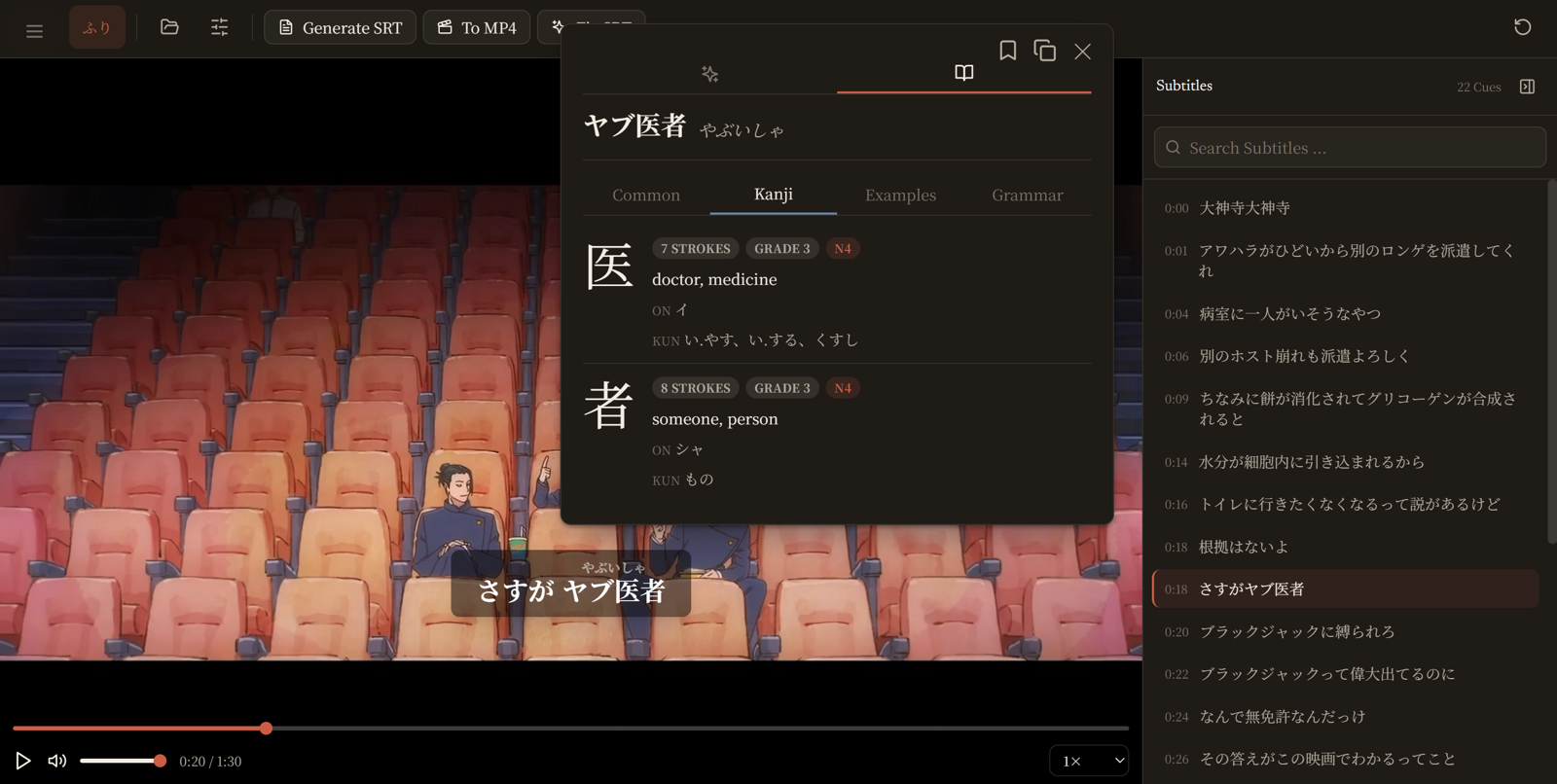The image size is (1557, 784).
Task: Click the reset arrow icon at top right
Action: [1523, 27]
